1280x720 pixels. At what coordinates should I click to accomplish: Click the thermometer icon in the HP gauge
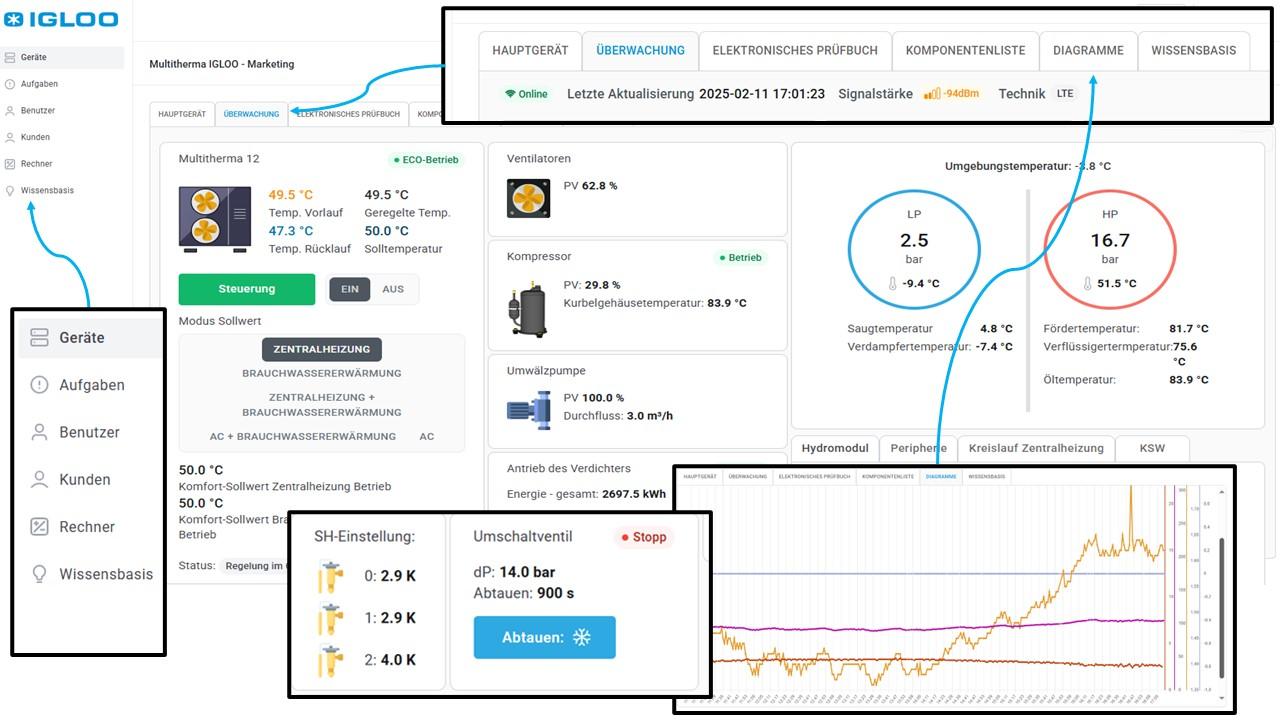pos(1089,284)
